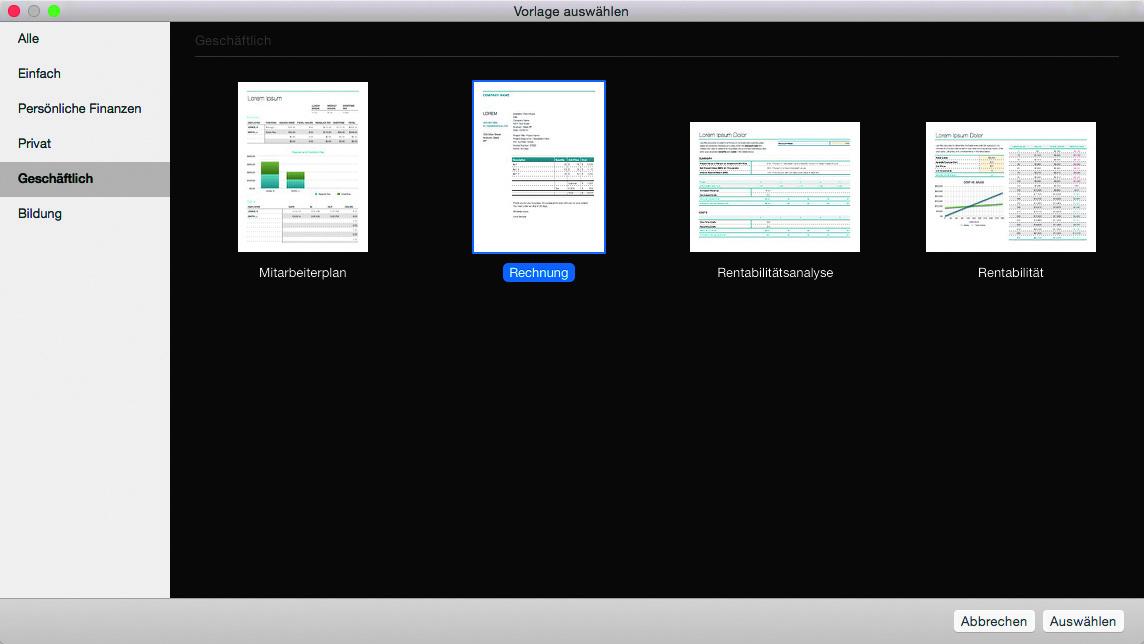Screen dimensions: 1144x644
Task: Zoom window with green button
Action: coord(54,11)
